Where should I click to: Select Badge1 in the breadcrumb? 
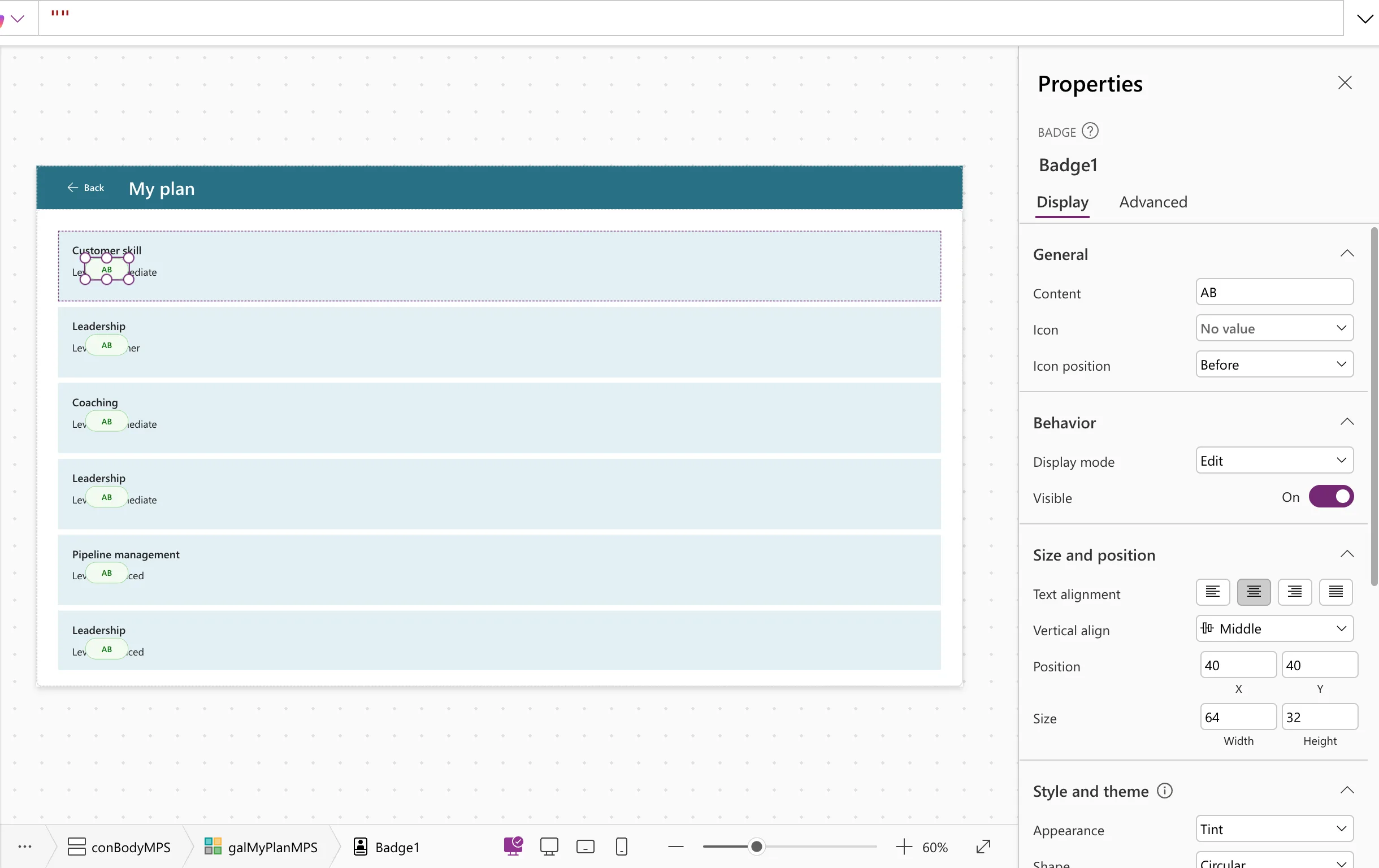[x=387, y=847]
